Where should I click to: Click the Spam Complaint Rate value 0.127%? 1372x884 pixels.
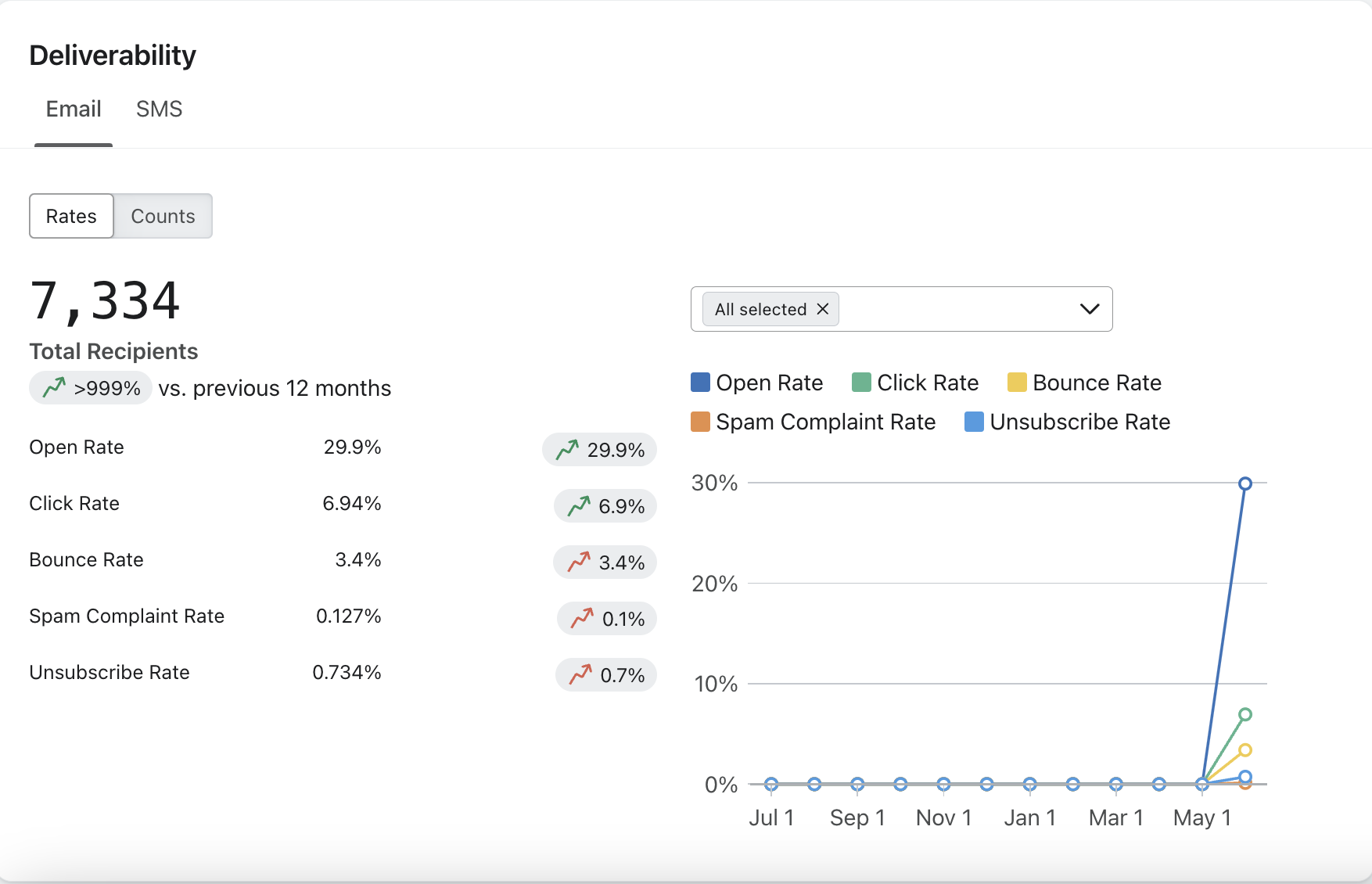(349, 616)
